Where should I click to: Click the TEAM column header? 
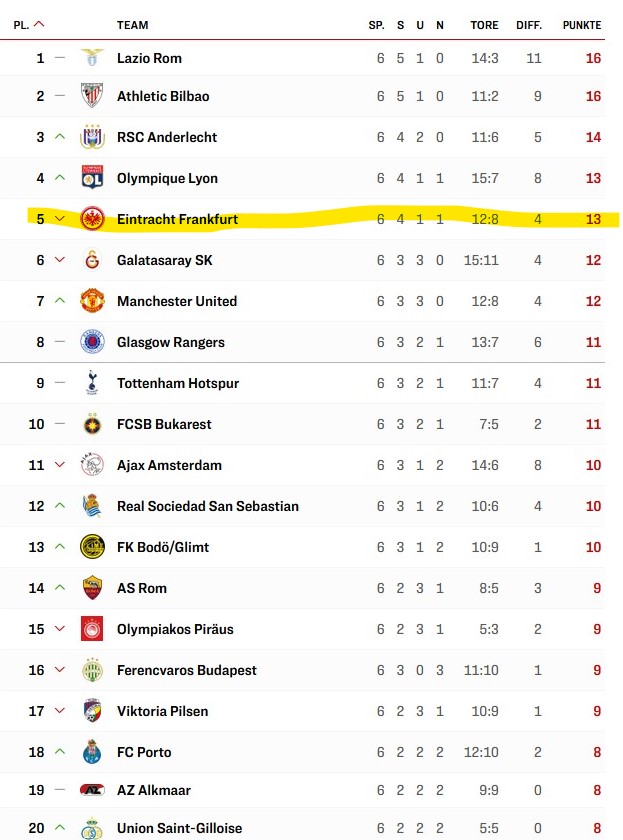tap(132, 25)
